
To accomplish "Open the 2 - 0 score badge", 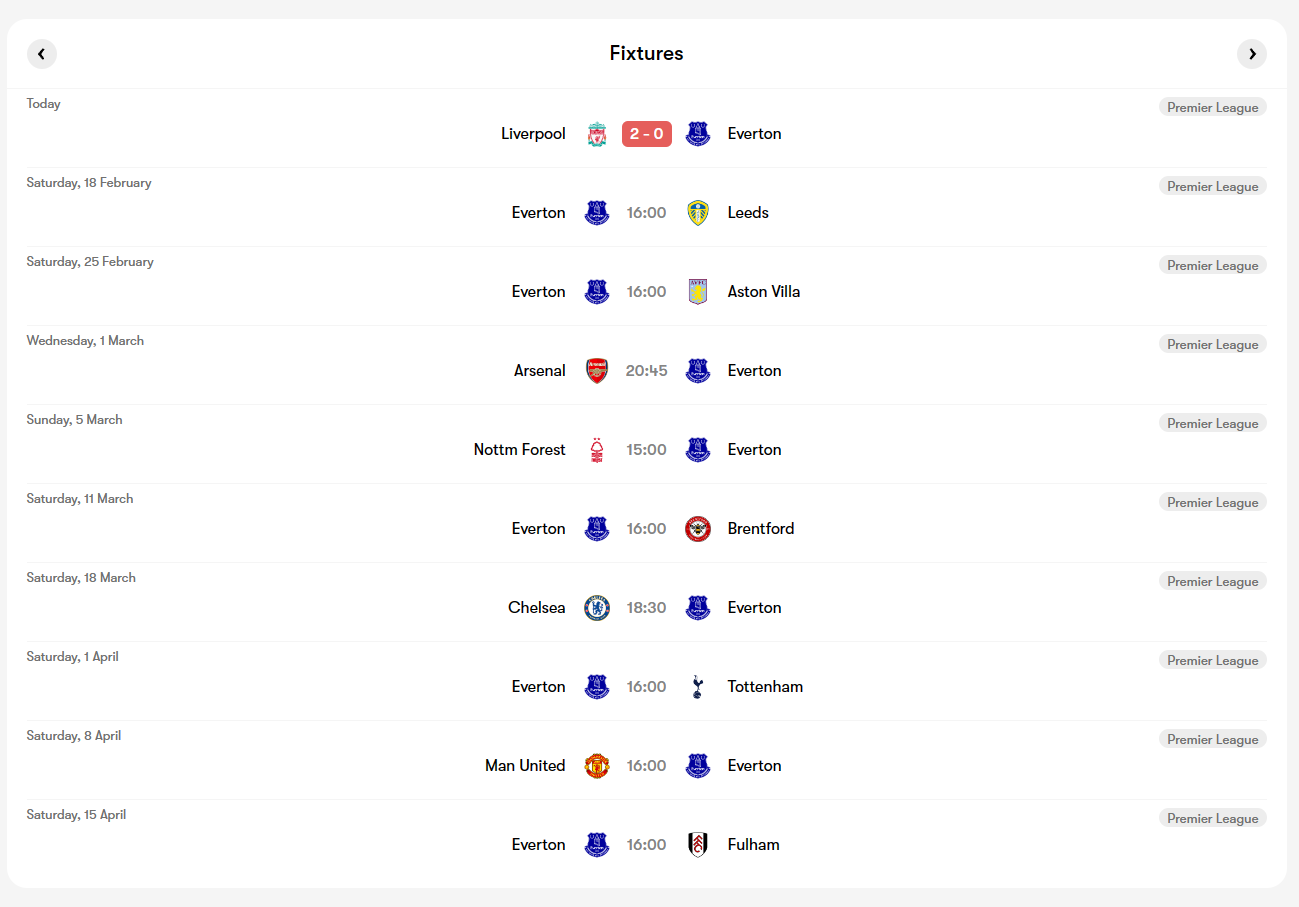I will coord(647,134).
